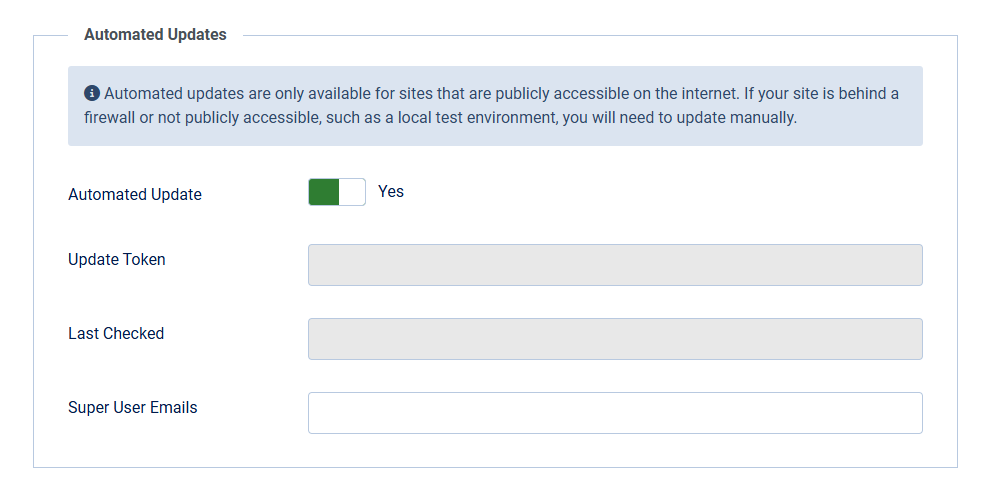This screenshot has width=990, height=498.
Task: Click the Automated Updates section heading
Action: [155, 35]
